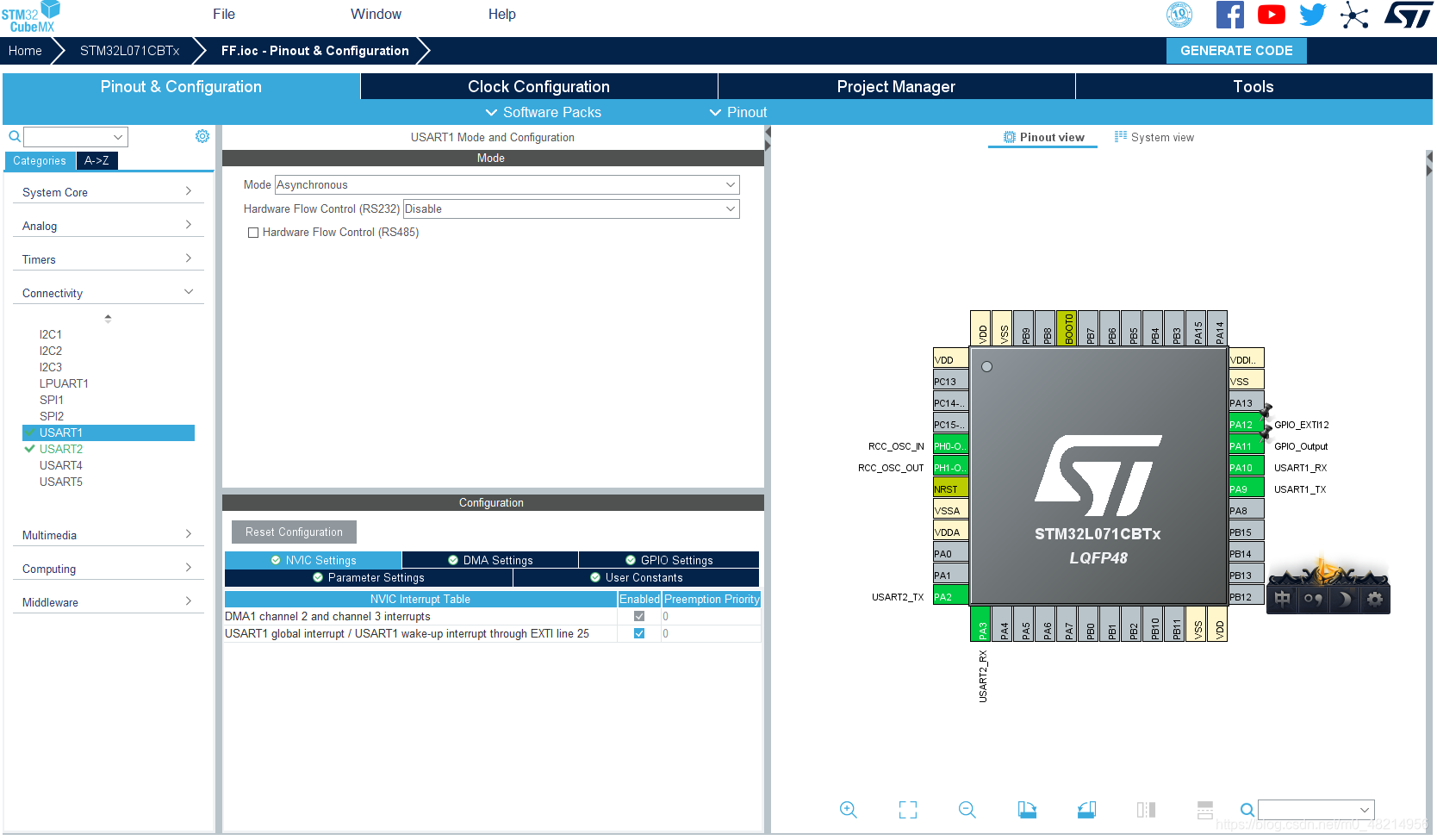Zoom in on the pinout view
Screen dimensions: 1437x840
point(849,810)
